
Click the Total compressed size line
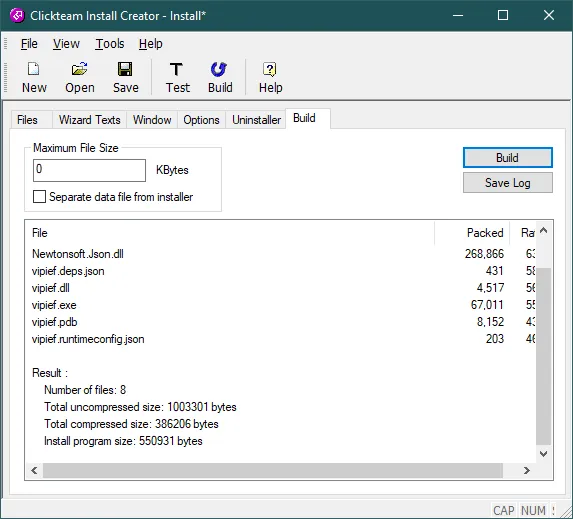[x=131, y=424]
